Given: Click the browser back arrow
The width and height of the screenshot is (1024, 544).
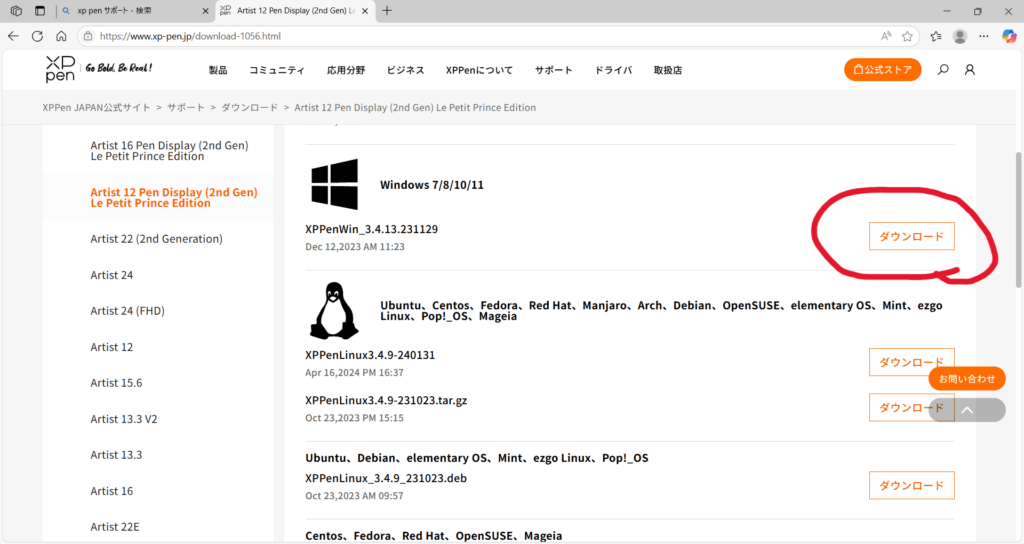Looking at the screenshot, I should point(13,36).
